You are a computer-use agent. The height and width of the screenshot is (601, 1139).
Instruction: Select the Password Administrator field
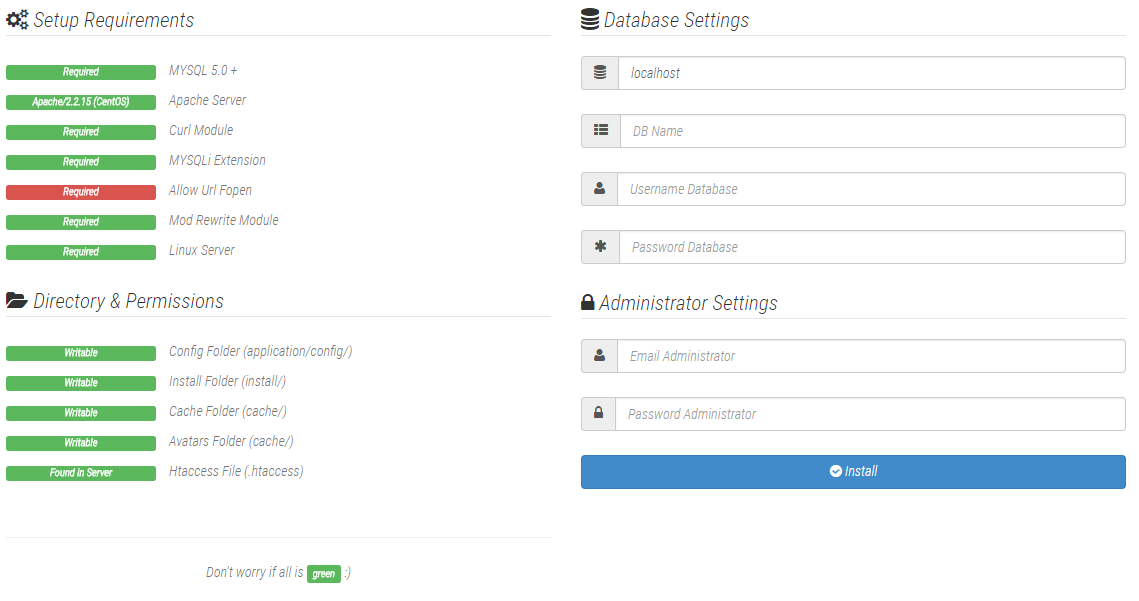[870, 414]
